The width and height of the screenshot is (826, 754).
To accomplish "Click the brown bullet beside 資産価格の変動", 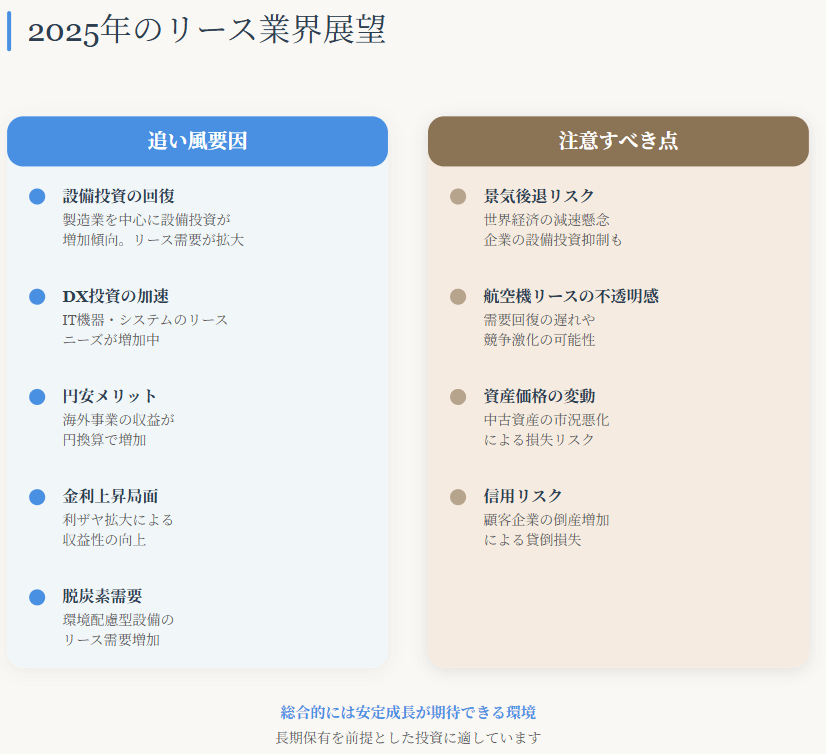I will 458,397.
